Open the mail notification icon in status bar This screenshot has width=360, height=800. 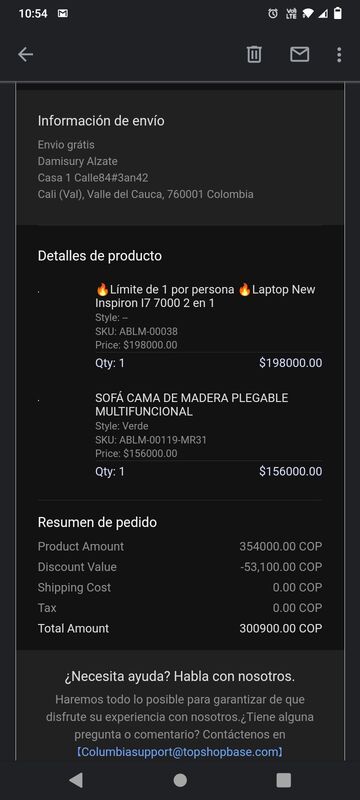63,14
